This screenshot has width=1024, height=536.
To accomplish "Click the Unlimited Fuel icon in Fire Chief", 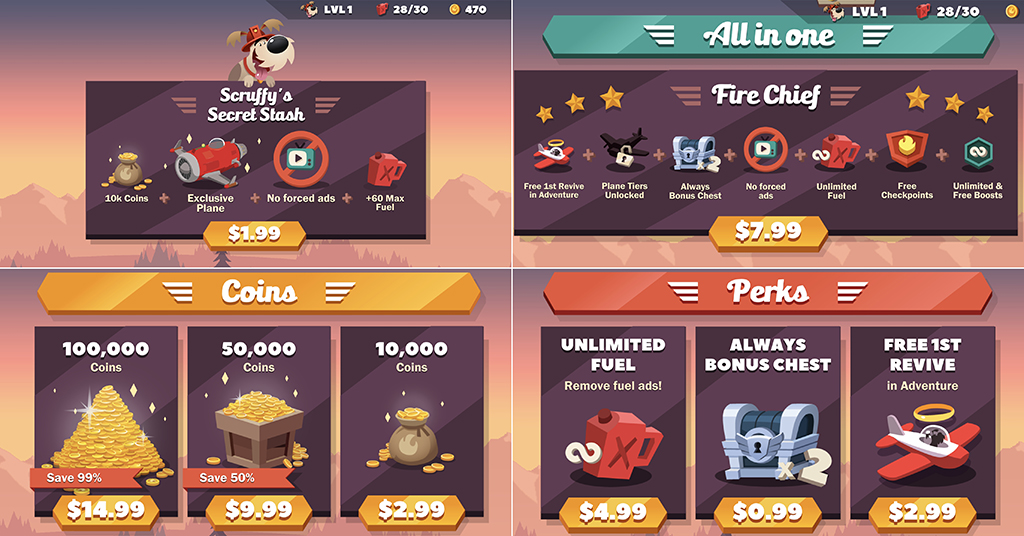I will (836, 154).
